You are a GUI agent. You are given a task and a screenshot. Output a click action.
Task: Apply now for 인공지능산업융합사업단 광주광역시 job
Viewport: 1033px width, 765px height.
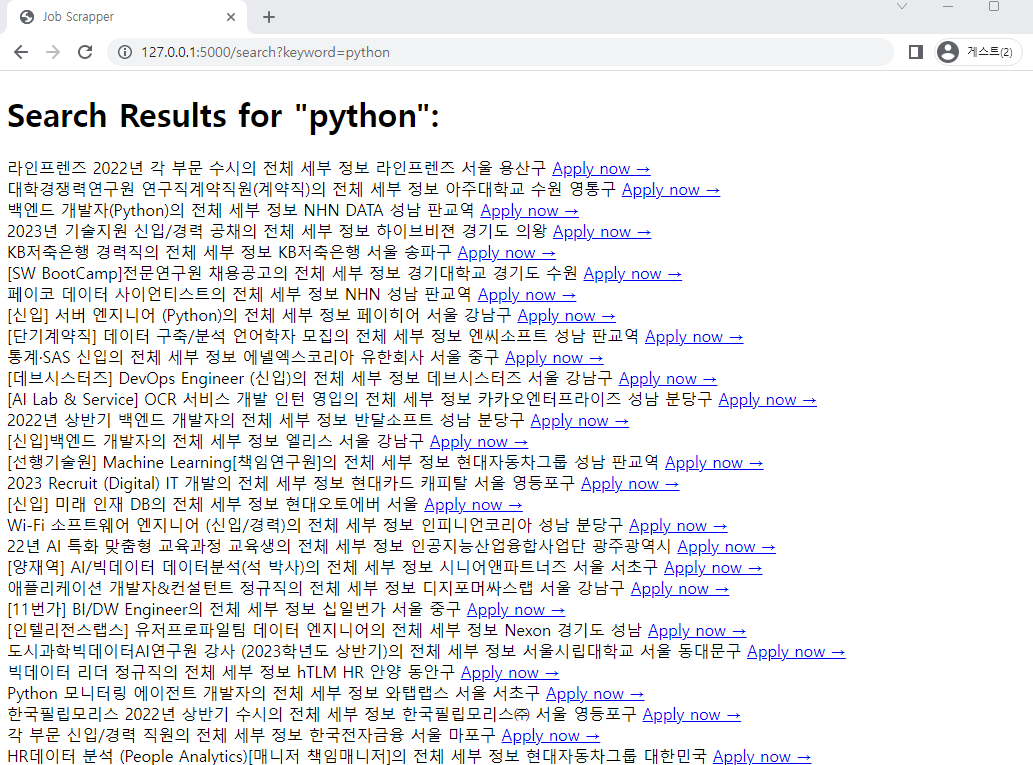[x=727, y=547]
